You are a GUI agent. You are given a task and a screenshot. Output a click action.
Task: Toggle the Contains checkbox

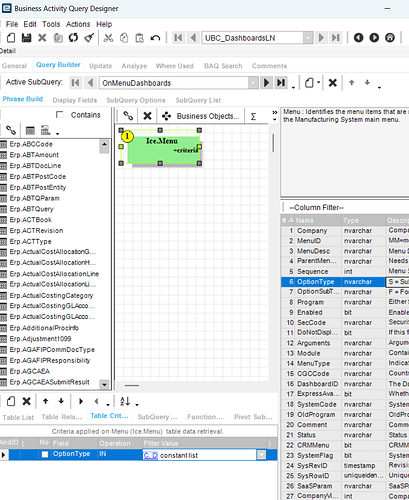60,115
